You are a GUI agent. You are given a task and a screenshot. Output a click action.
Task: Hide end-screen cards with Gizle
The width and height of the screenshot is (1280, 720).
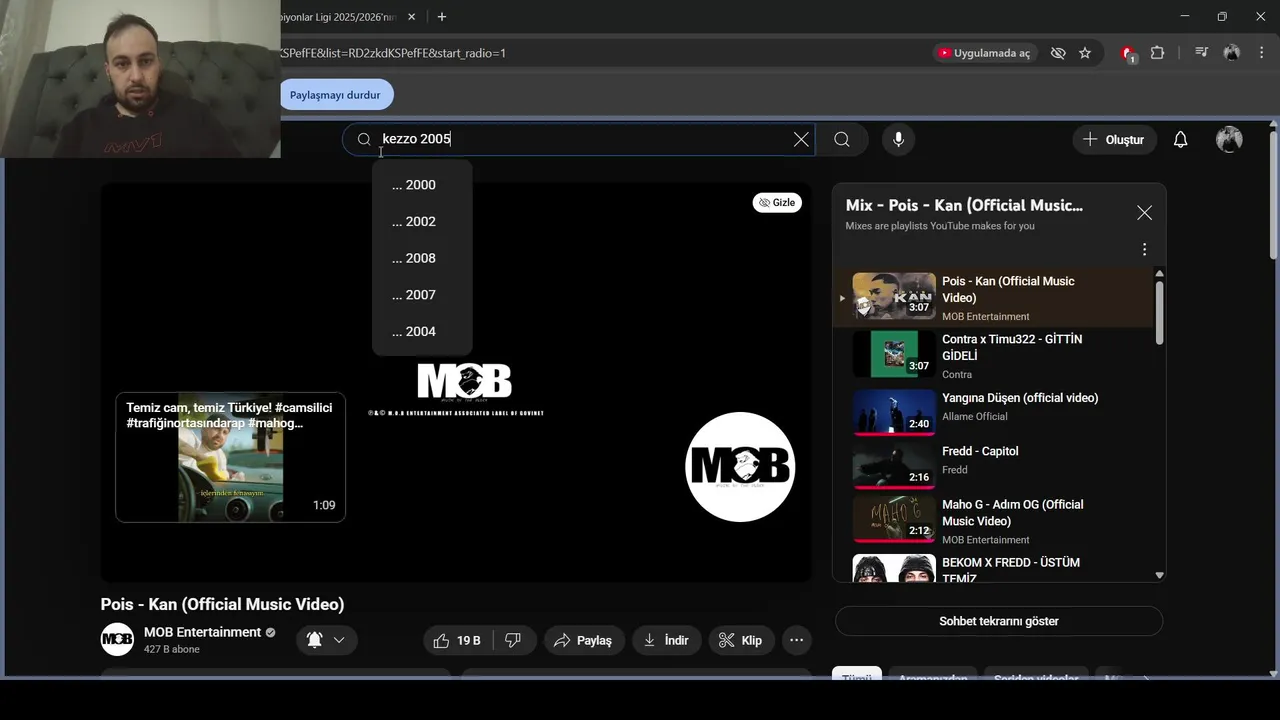point(777,203)
